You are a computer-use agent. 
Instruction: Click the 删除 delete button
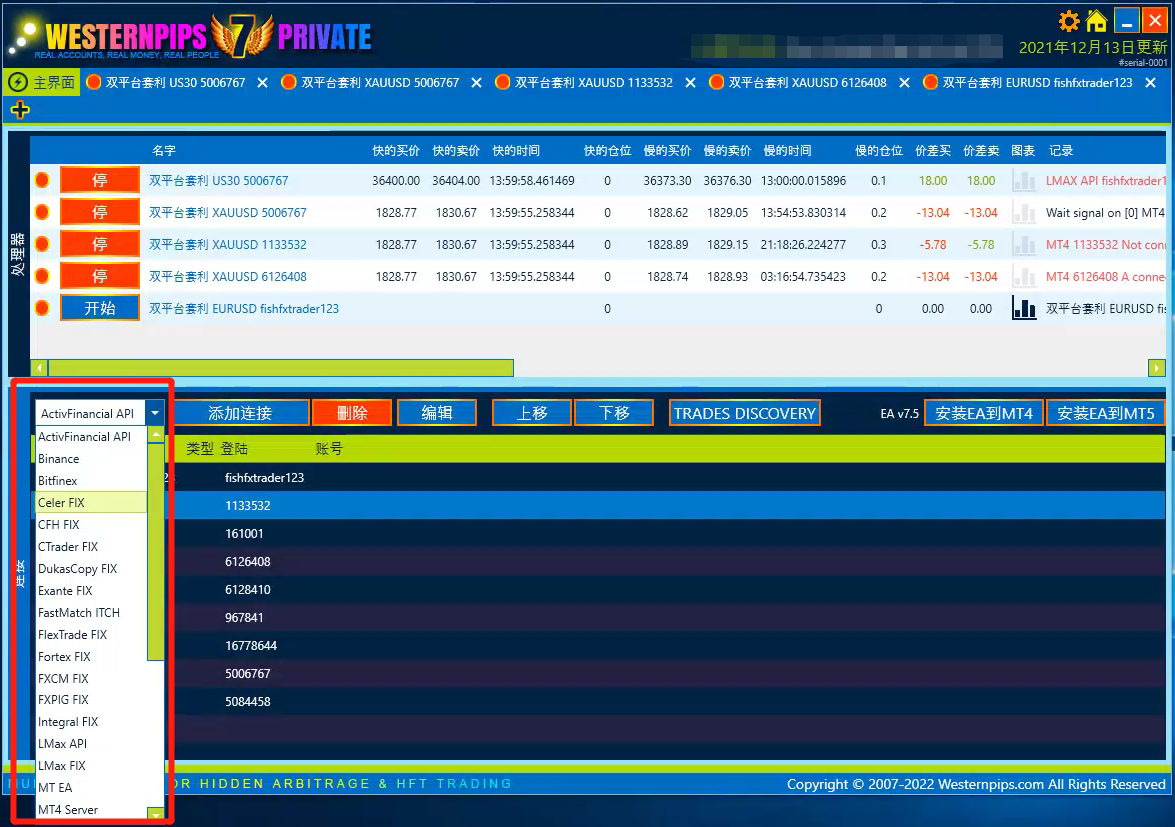352,413
